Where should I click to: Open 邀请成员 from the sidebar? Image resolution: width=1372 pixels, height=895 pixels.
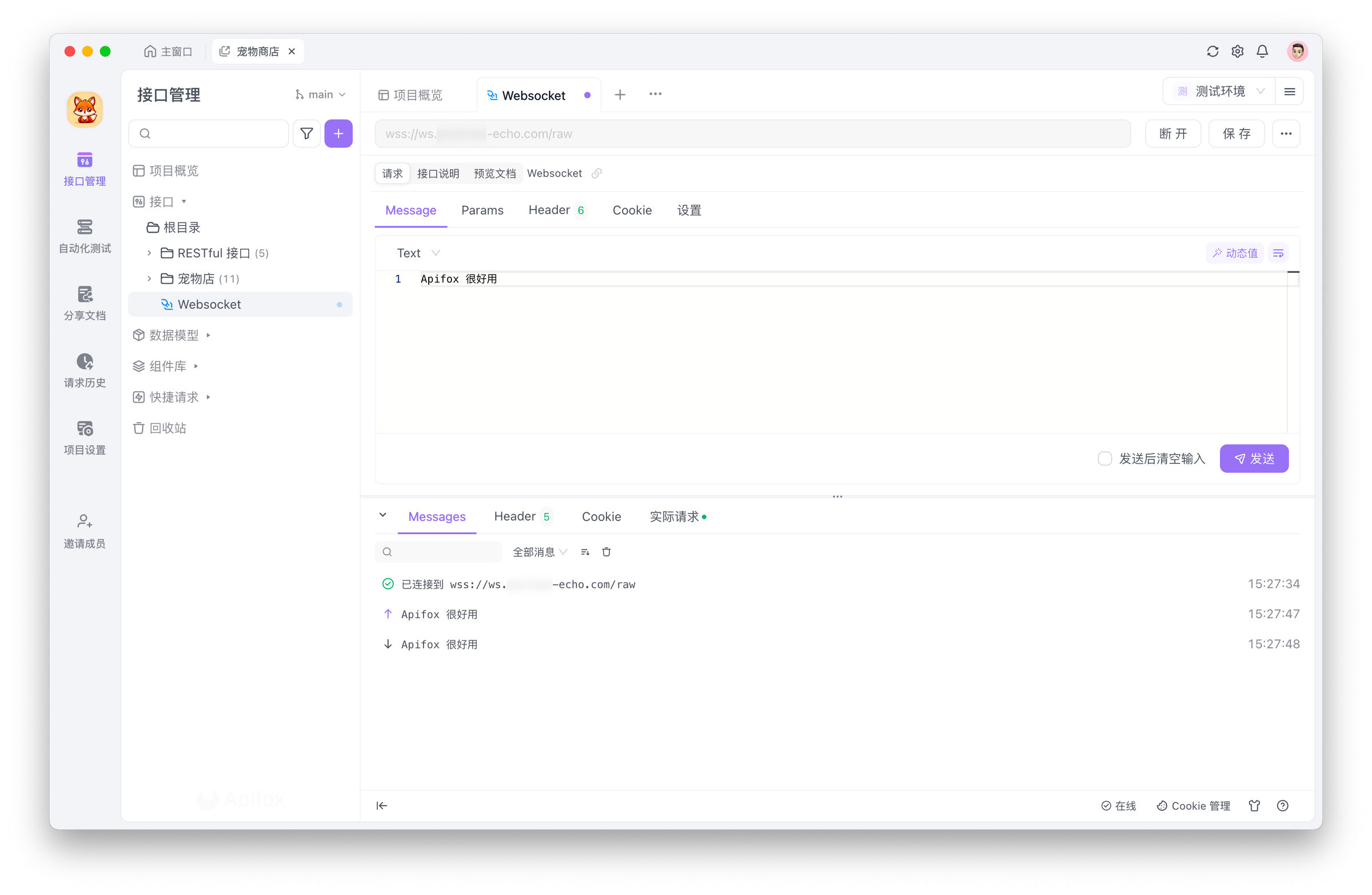pyautogui.click(x=84, y=531)
